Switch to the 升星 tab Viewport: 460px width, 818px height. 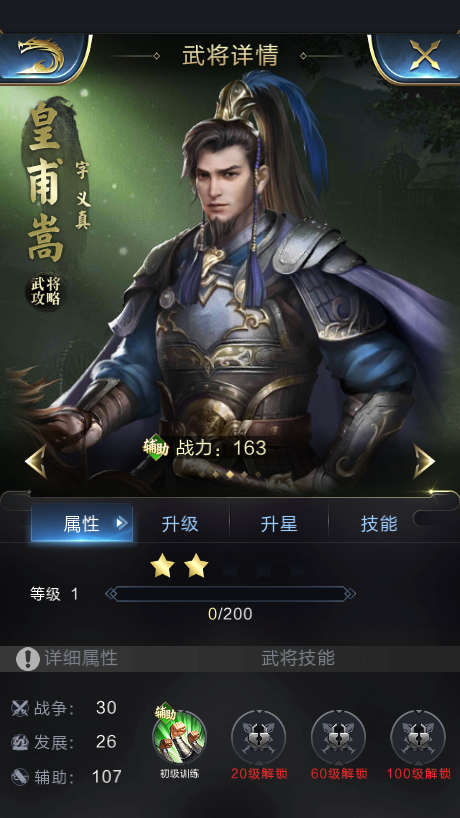click(x=279, y=524)
